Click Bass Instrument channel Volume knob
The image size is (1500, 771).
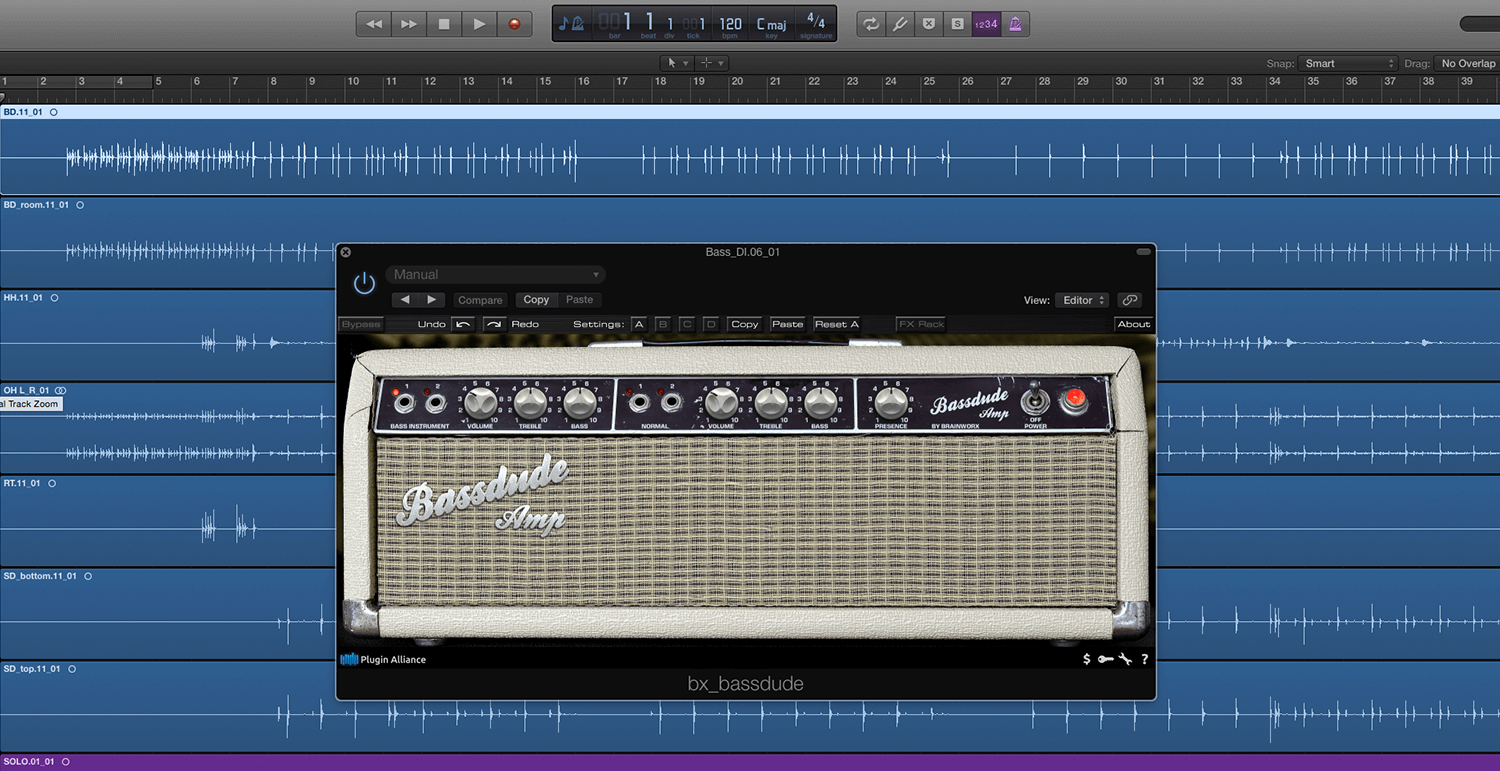[480, 403]
